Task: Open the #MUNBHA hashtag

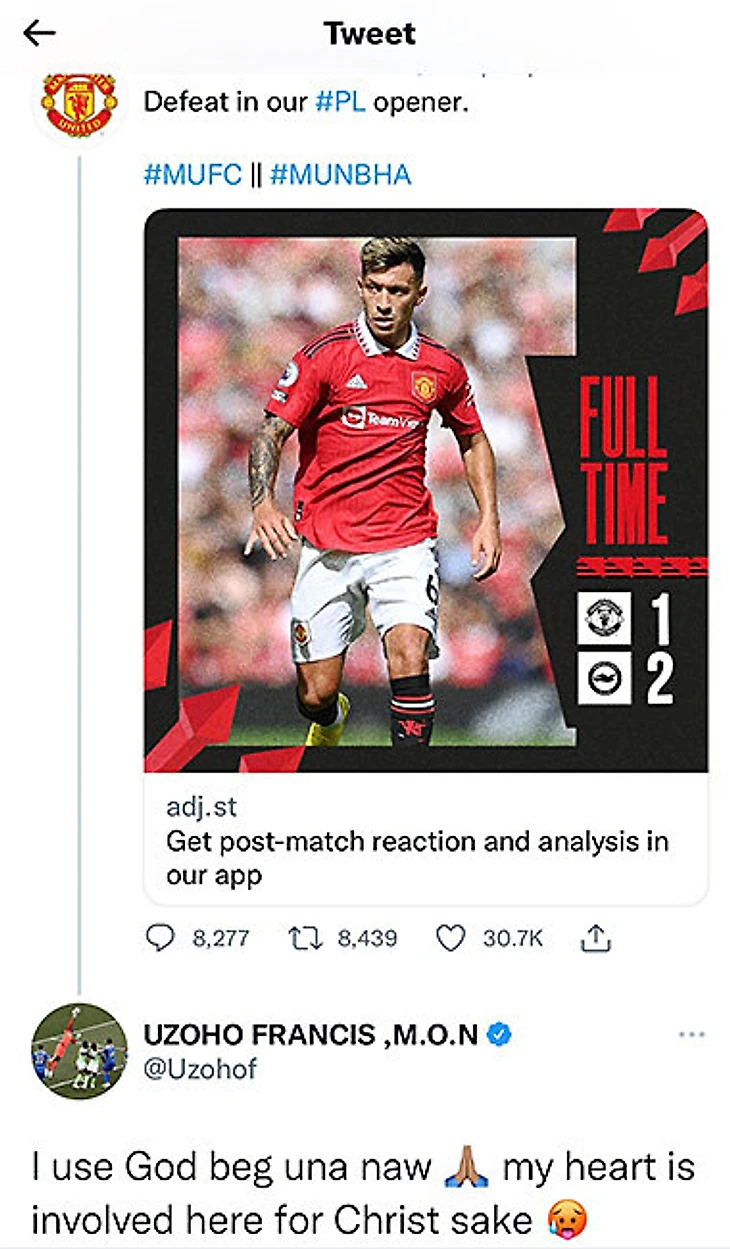Action: pyautogui.click(x=340, y=175)
